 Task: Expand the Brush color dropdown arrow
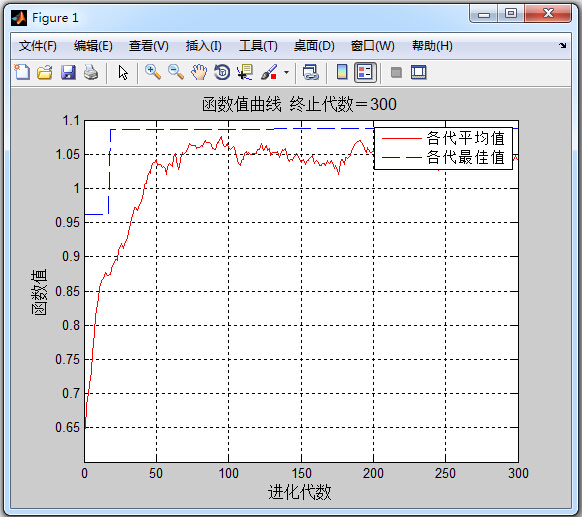click(x=286, y=72)
